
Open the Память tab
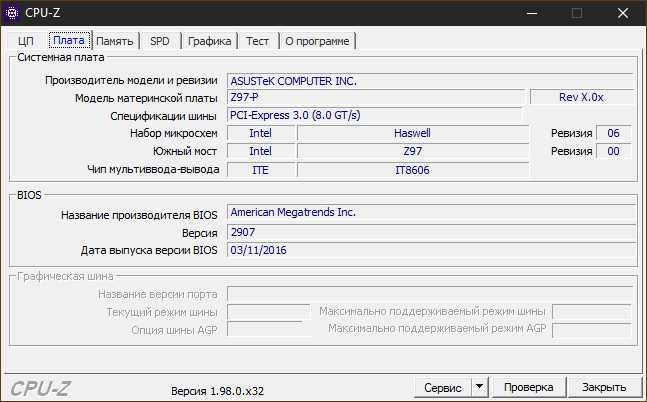[x=115, y=41]
